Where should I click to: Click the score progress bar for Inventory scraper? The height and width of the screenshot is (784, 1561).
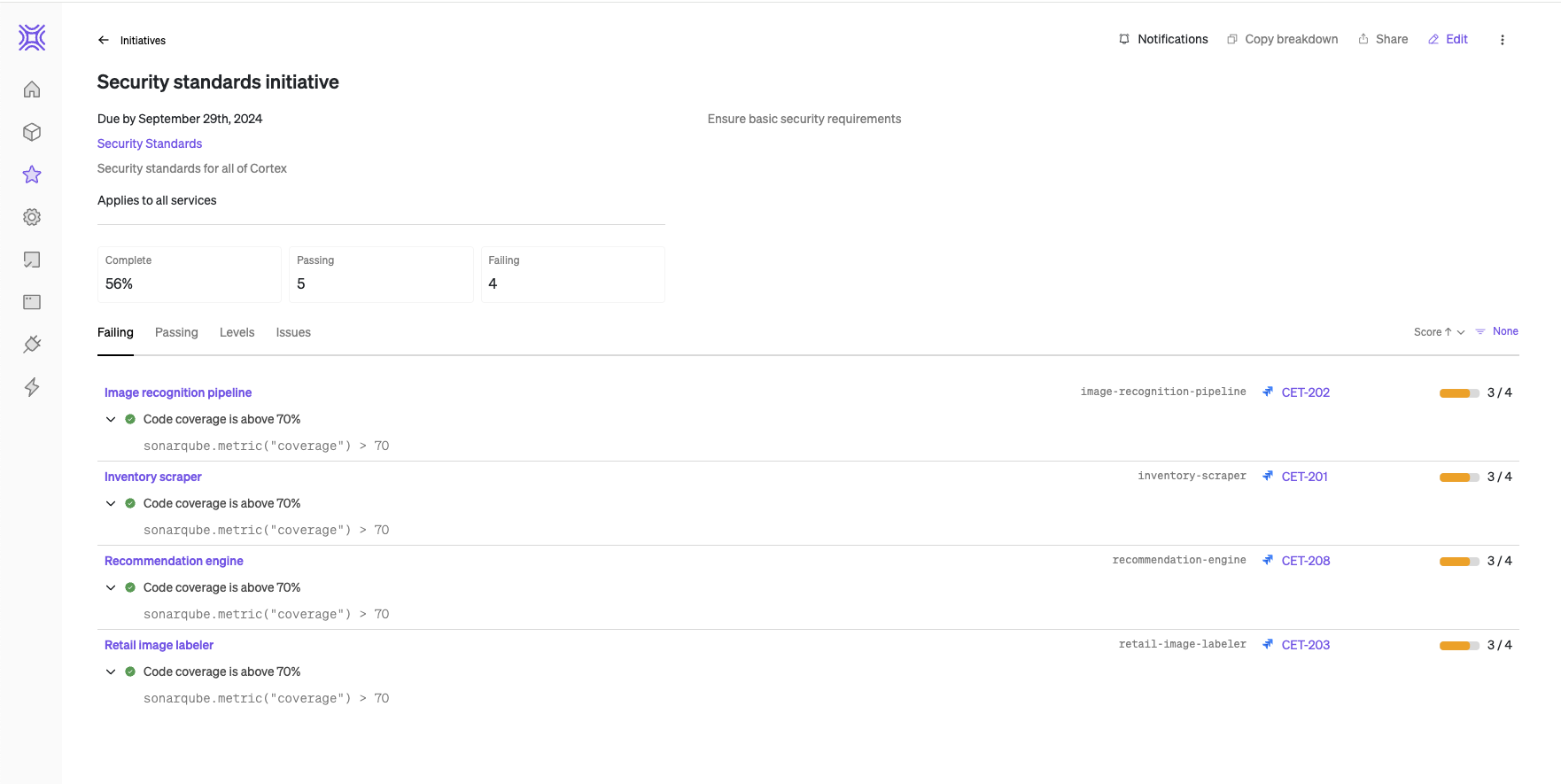click(1458, 477)
